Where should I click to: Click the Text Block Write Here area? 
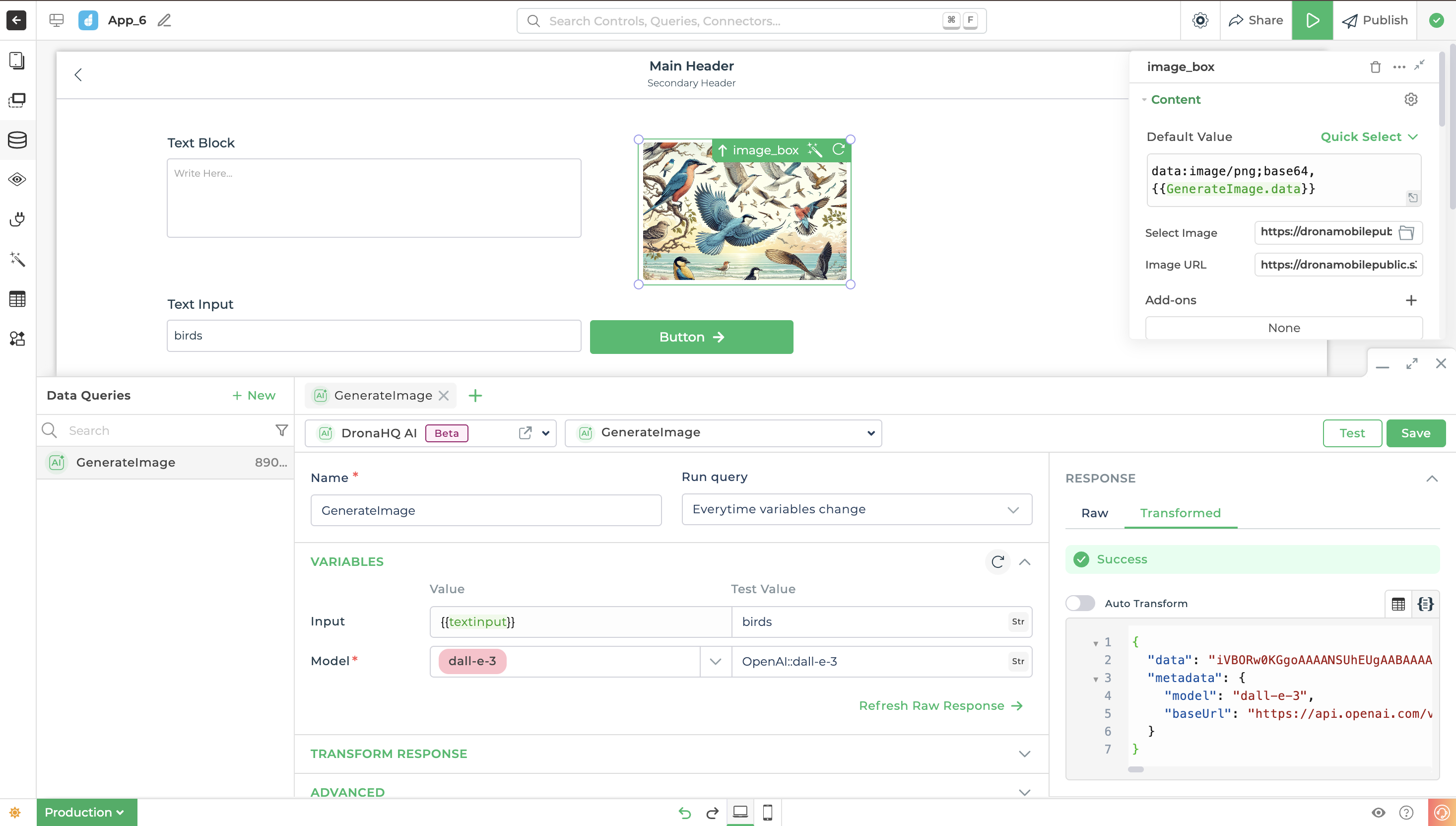pos(374,198)
